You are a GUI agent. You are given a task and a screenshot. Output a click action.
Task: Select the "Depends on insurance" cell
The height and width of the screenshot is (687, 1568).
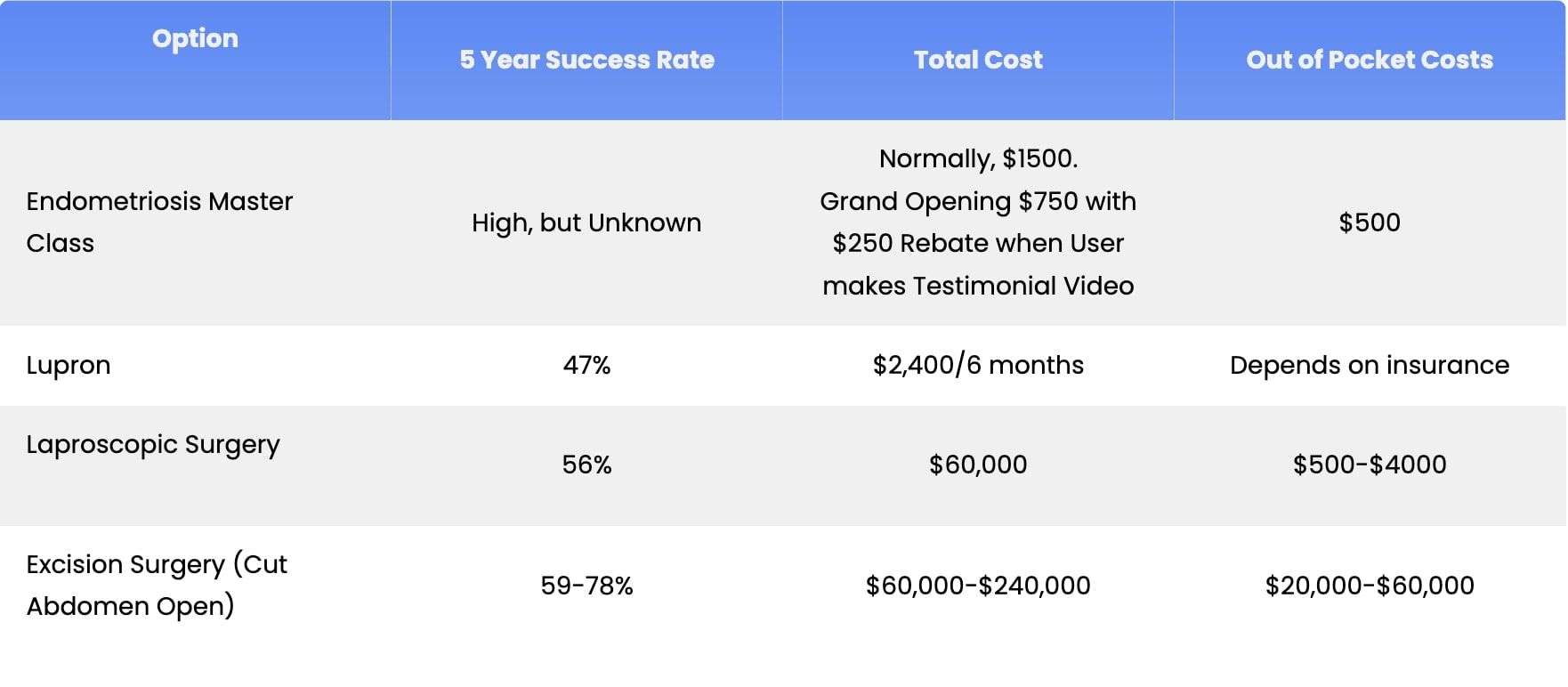pyautogui.click(x=1370, y=365)
